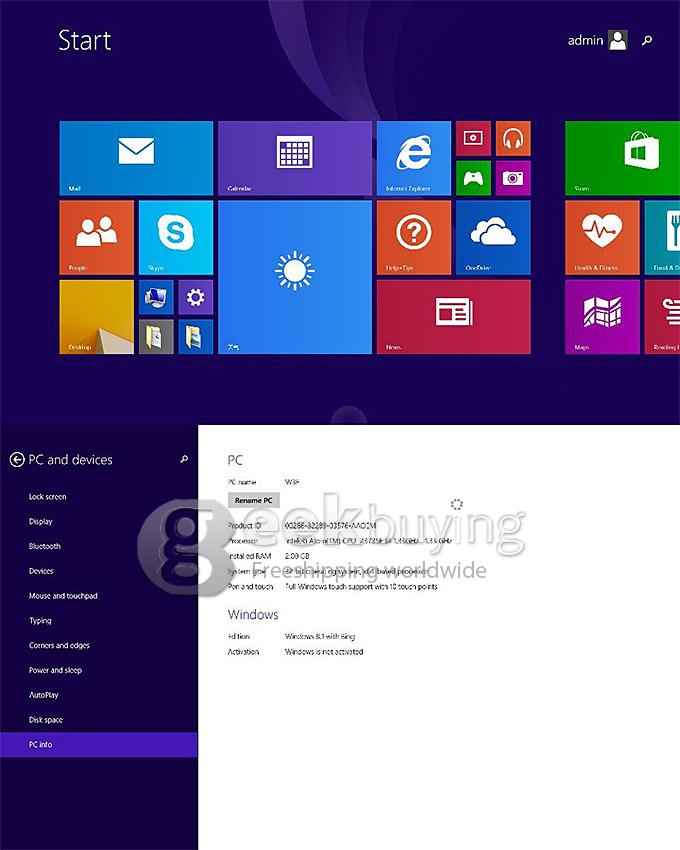Click the 'Windows is not activated' text
This screenshot has width=680, height=850.
pyautogui.click(x=324, y=652)
